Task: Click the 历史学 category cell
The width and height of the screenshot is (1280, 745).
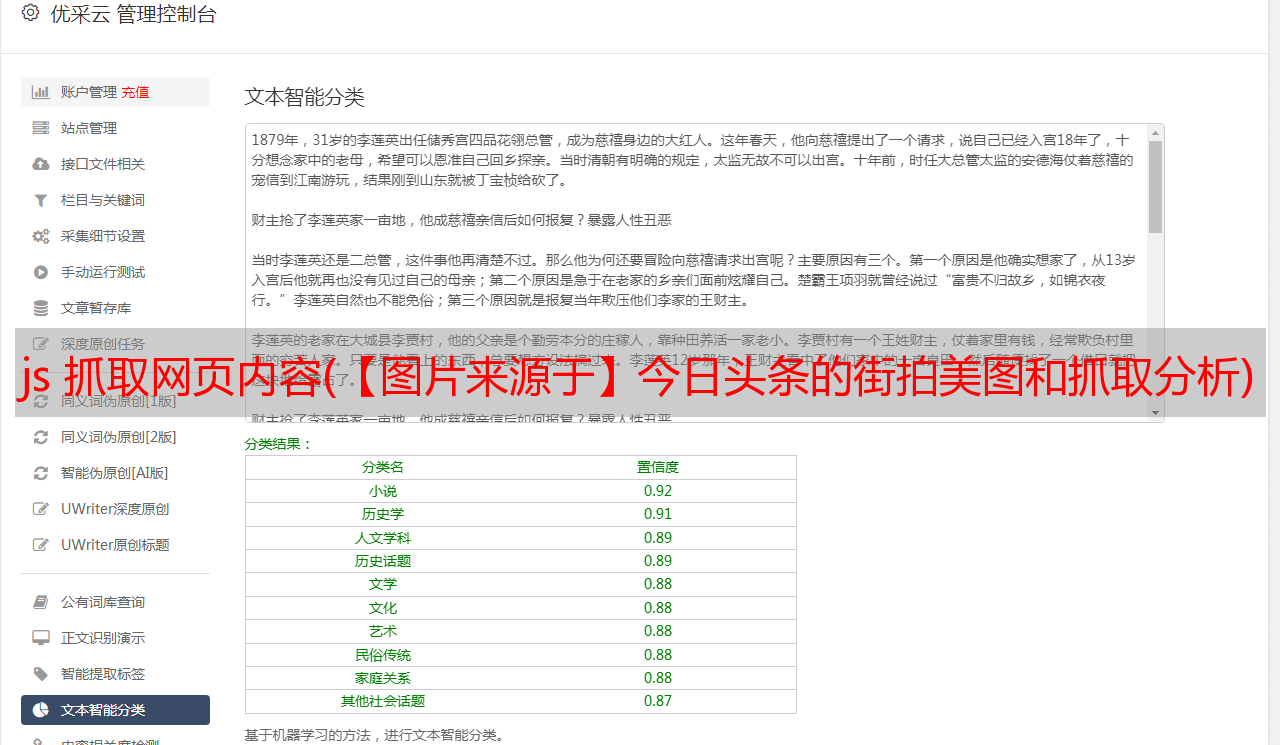Action: 382,514
